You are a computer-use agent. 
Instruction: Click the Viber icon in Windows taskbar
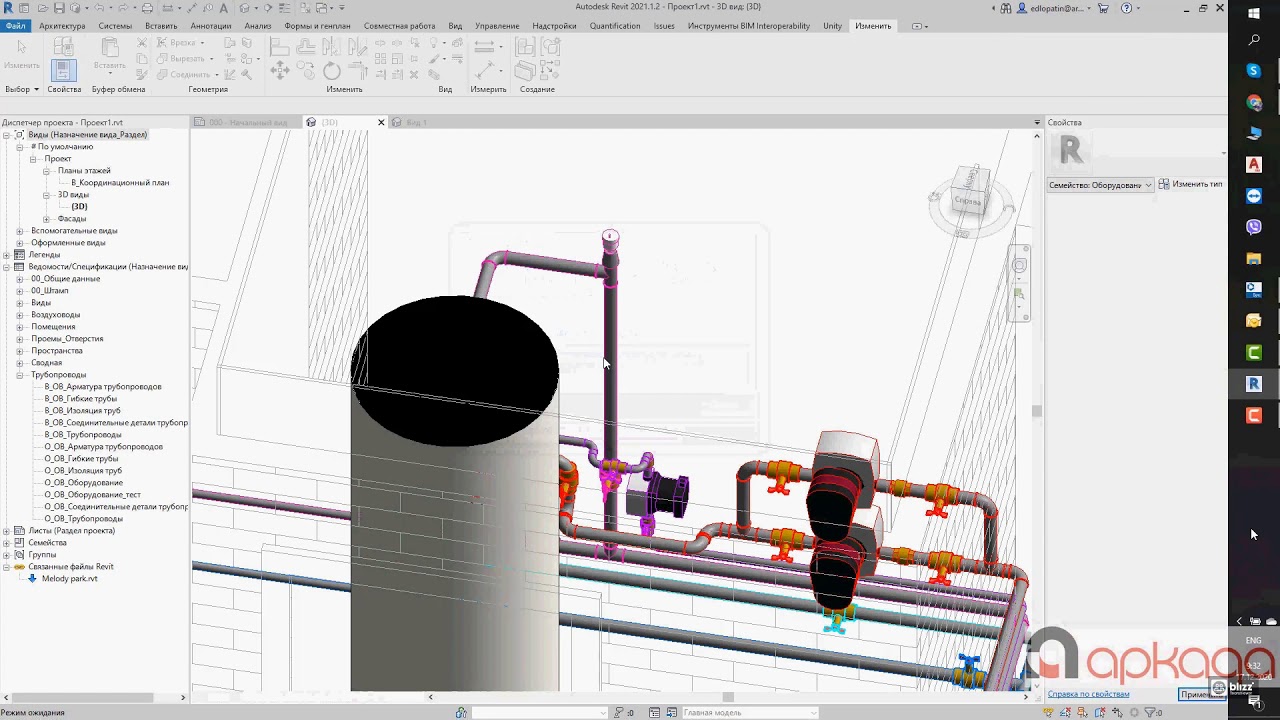(x=1254, y=227)
